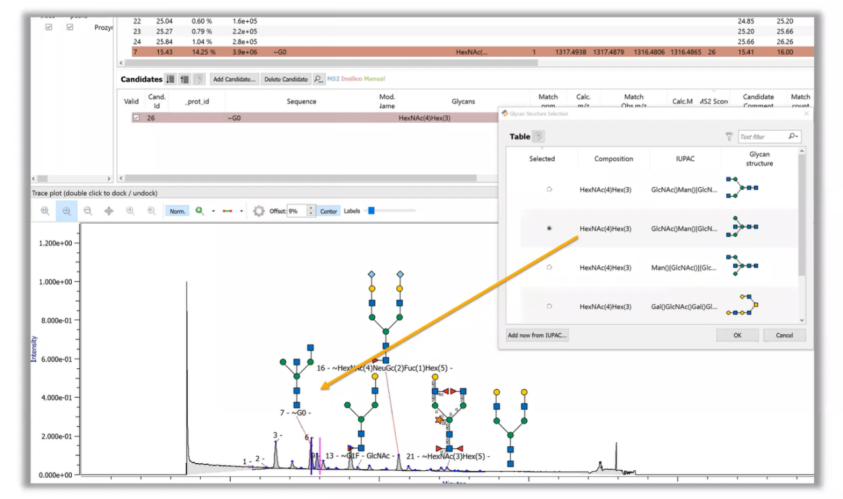The image size is (843, 499).
Task: Click the search icon after Delete Candidate
Action: pos(318,79)
